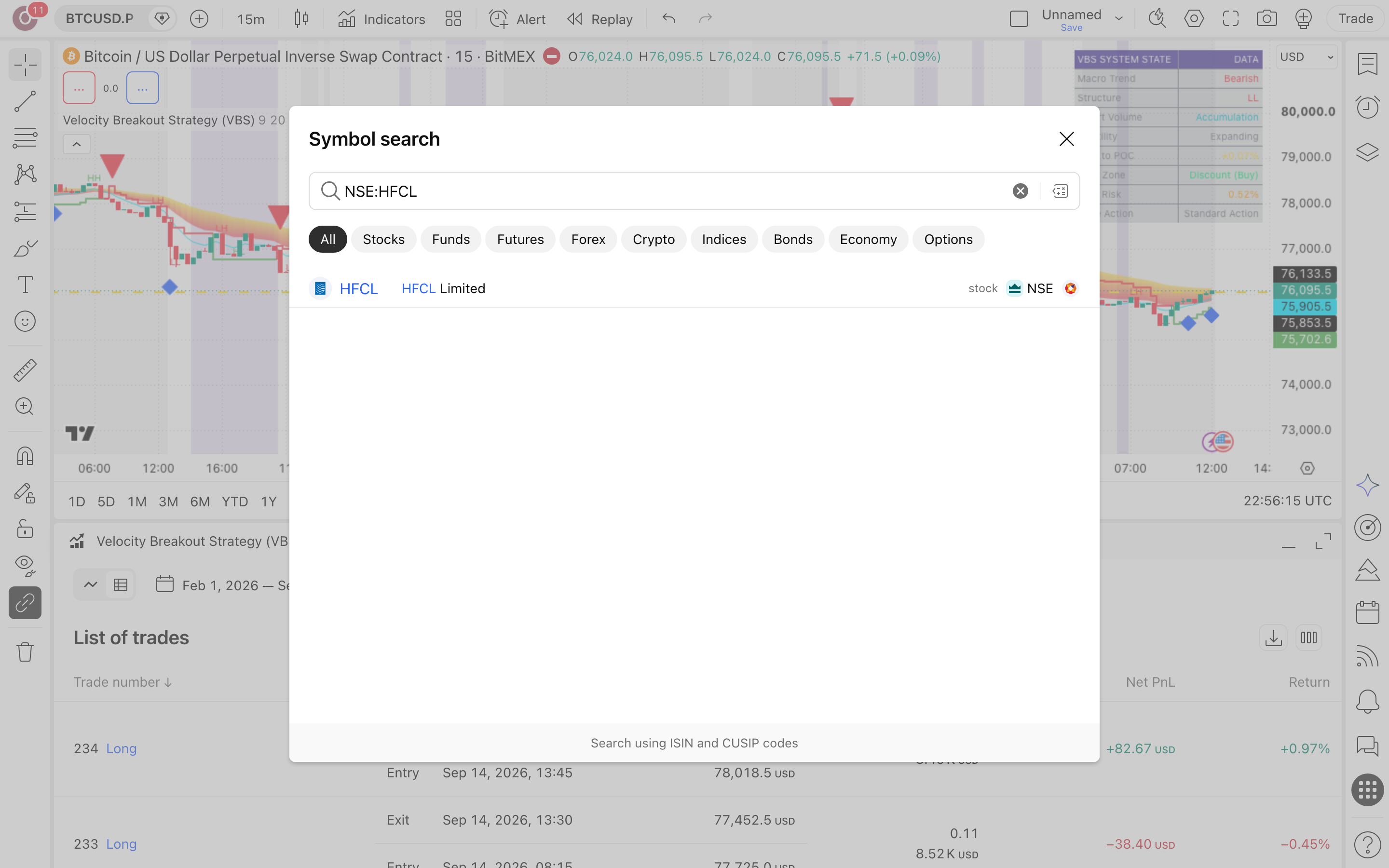Filter results by Stocks
Image resolution: width=1389 pixels, height=868 pixels.
(x=383, y=239)
